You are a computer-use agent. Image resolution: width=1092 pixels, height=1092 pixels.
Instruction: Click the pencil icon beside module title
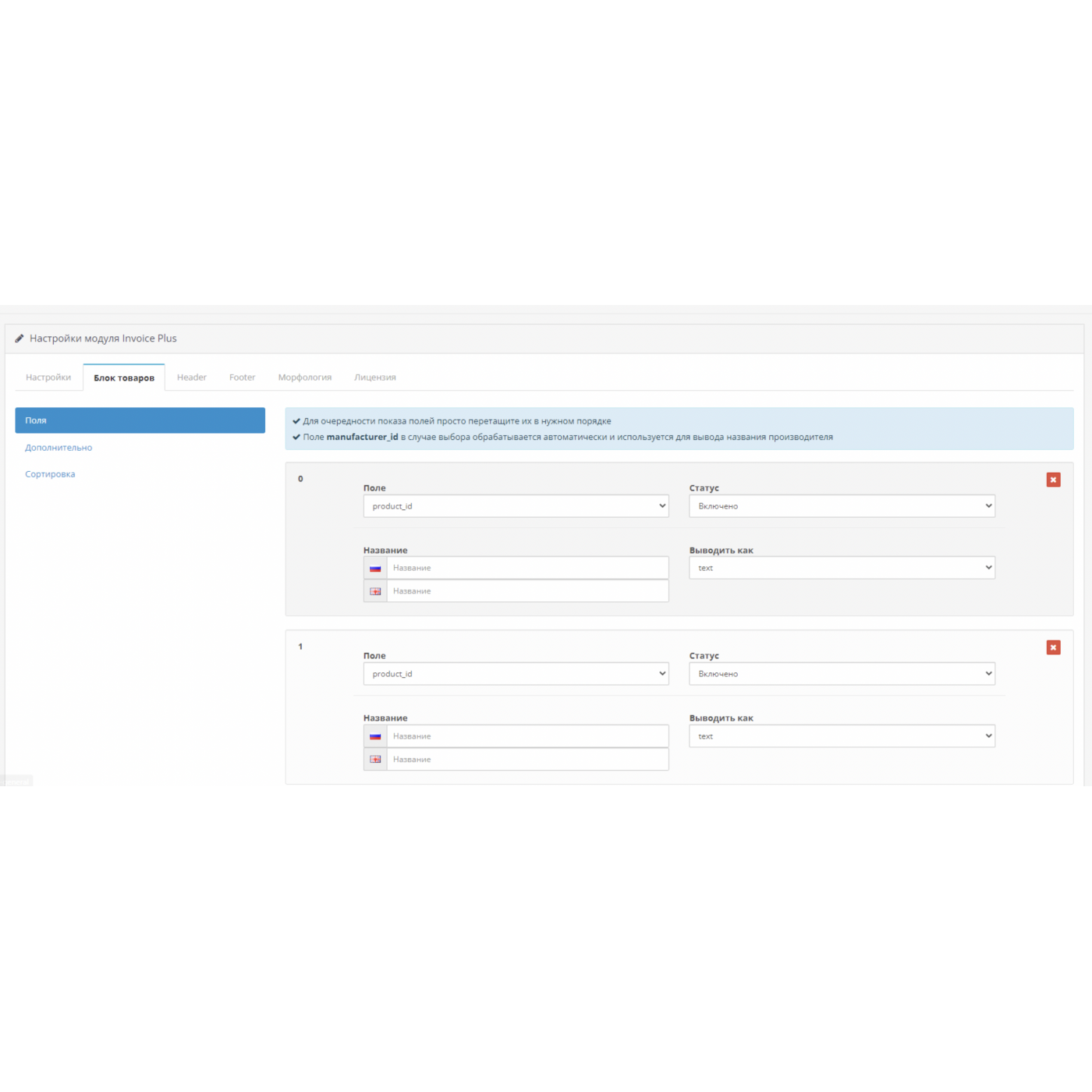19,339
